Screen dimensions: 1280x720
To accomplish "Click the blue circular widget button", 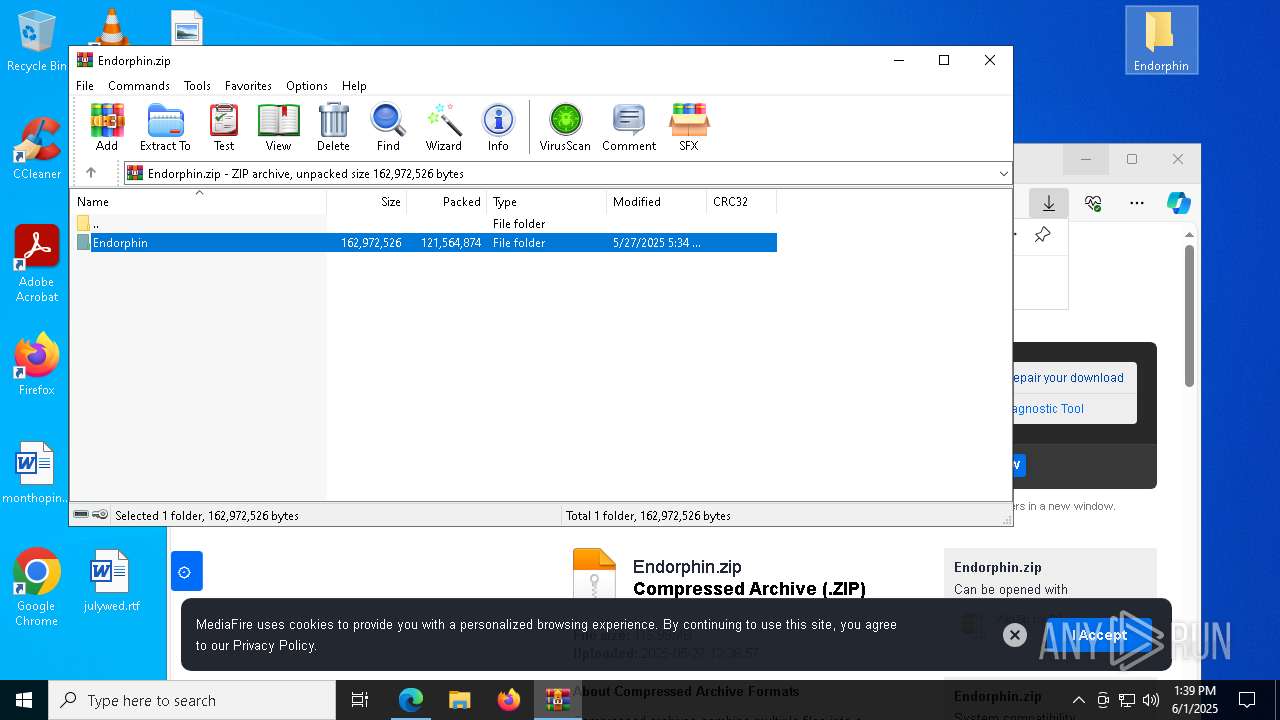I will pyautogui.click(x=186, y=572).
